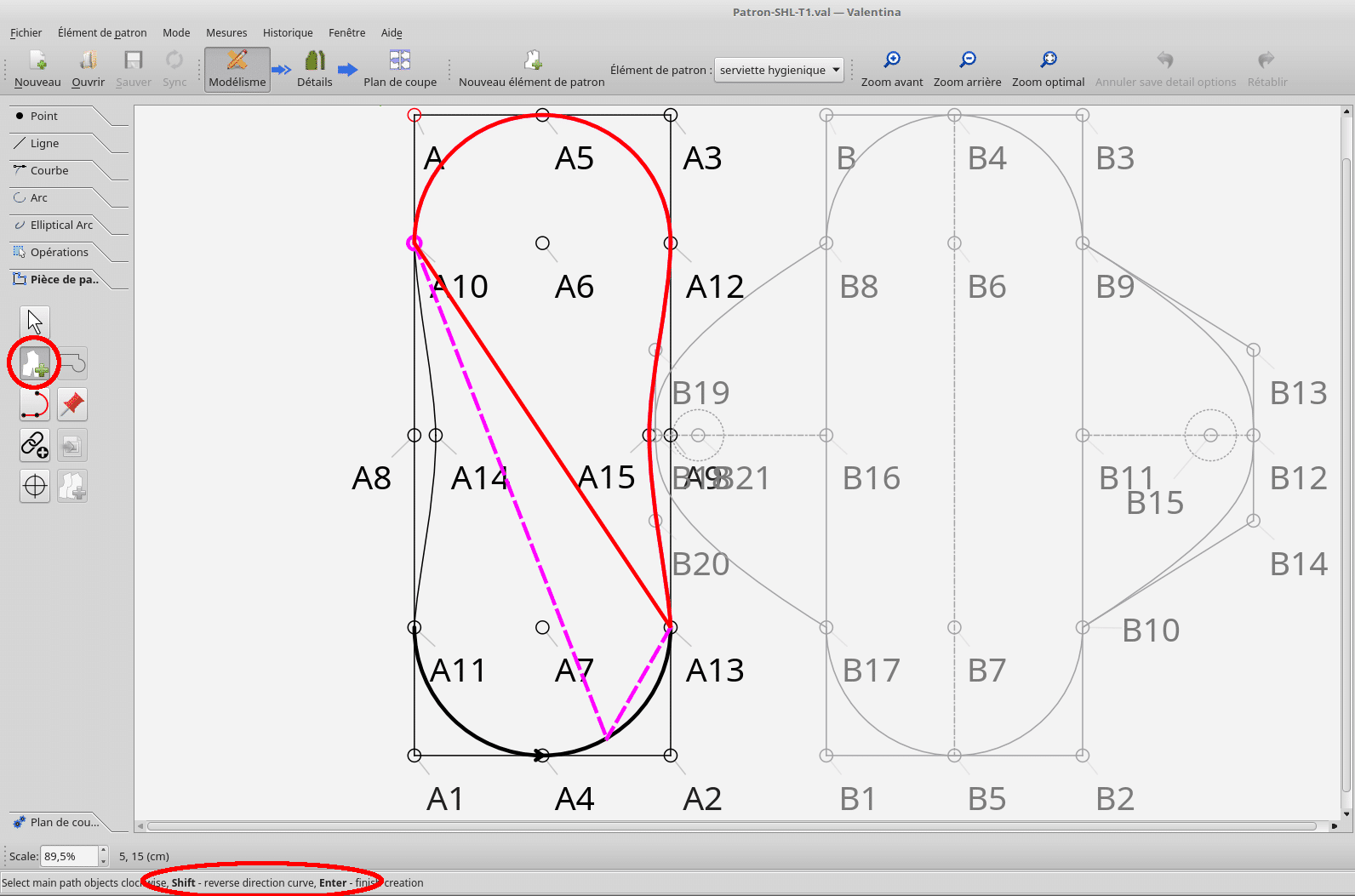Open the Arc tool tab
This screenshot has width=1355, height=896.
[60, 197]
